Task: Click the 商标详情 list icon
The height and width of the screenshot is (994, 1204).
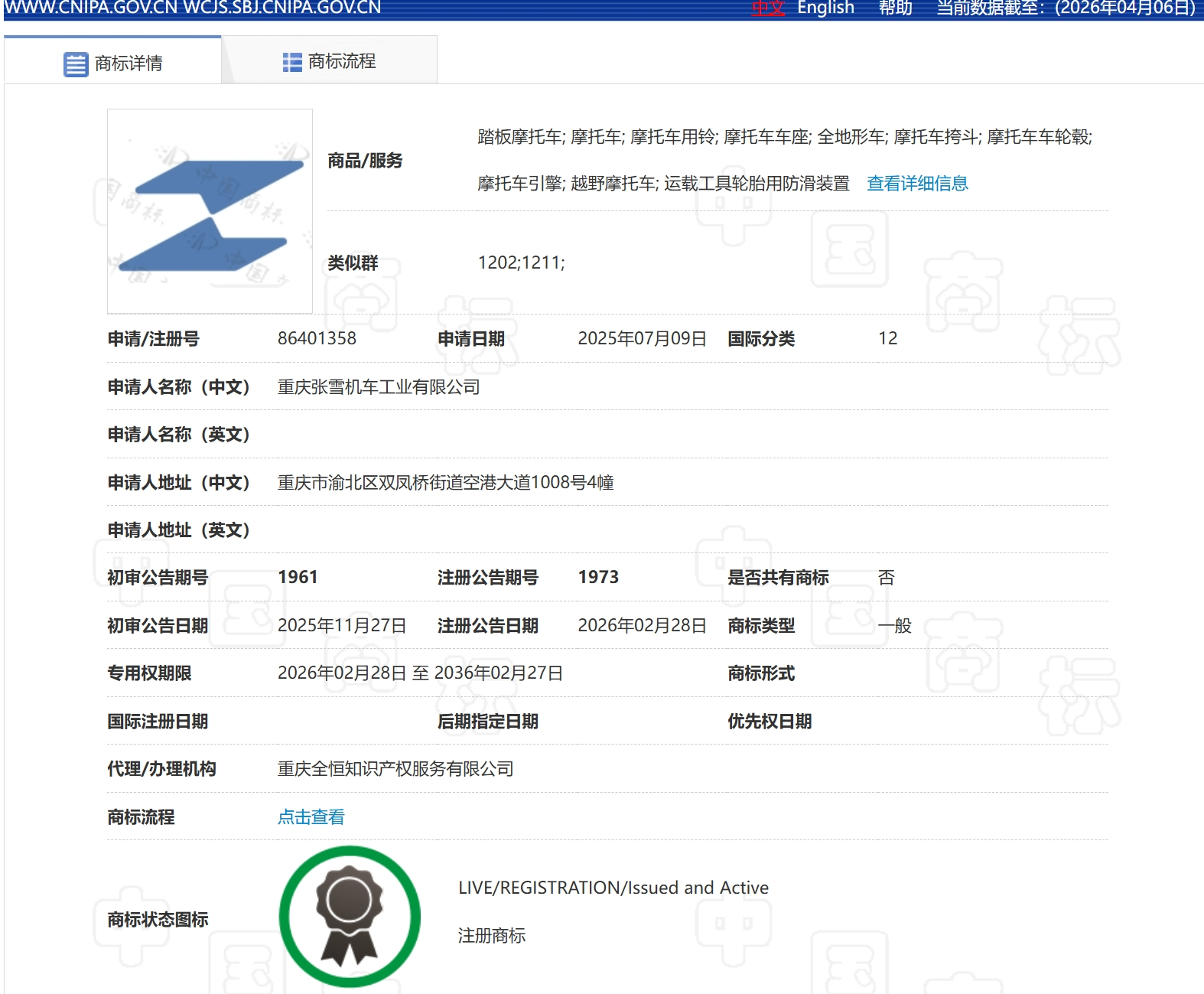Action: tap(76, 64)
